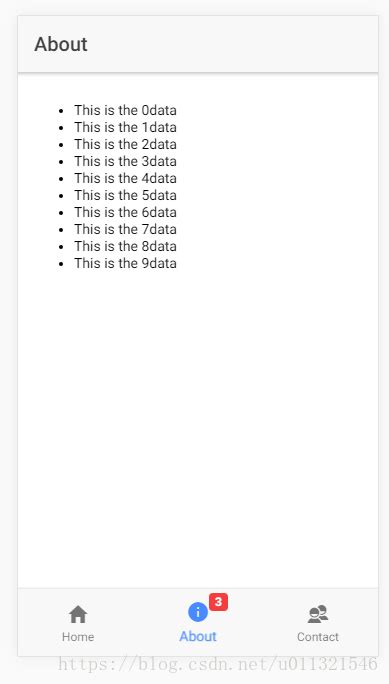Tap the "This is the 8data" row
The width and height of the screenshot is (389, 684).
click(x=125, y=246)
